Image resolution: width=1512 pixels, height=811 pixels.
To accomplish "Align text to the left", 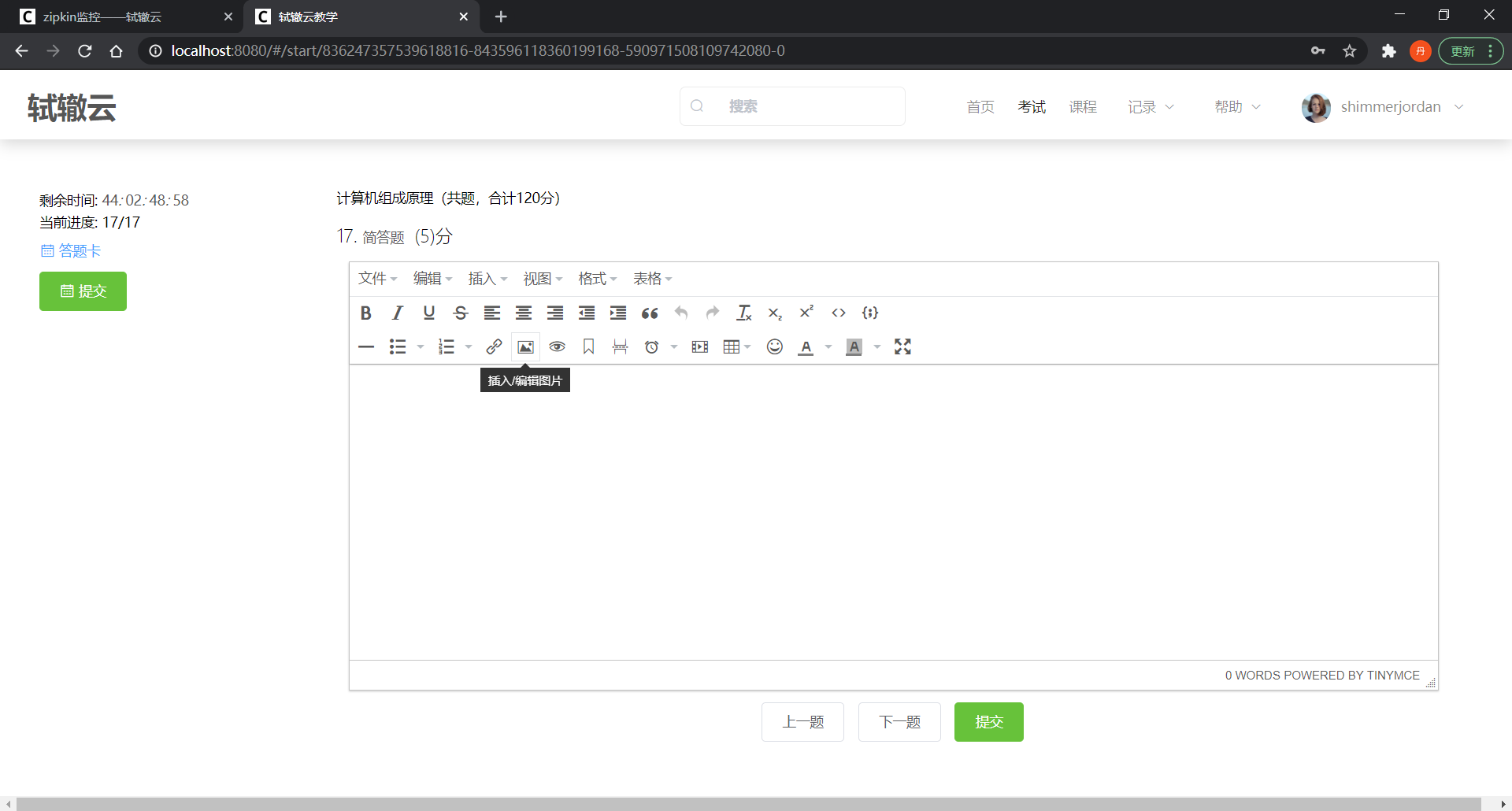I will click(492, 313).
